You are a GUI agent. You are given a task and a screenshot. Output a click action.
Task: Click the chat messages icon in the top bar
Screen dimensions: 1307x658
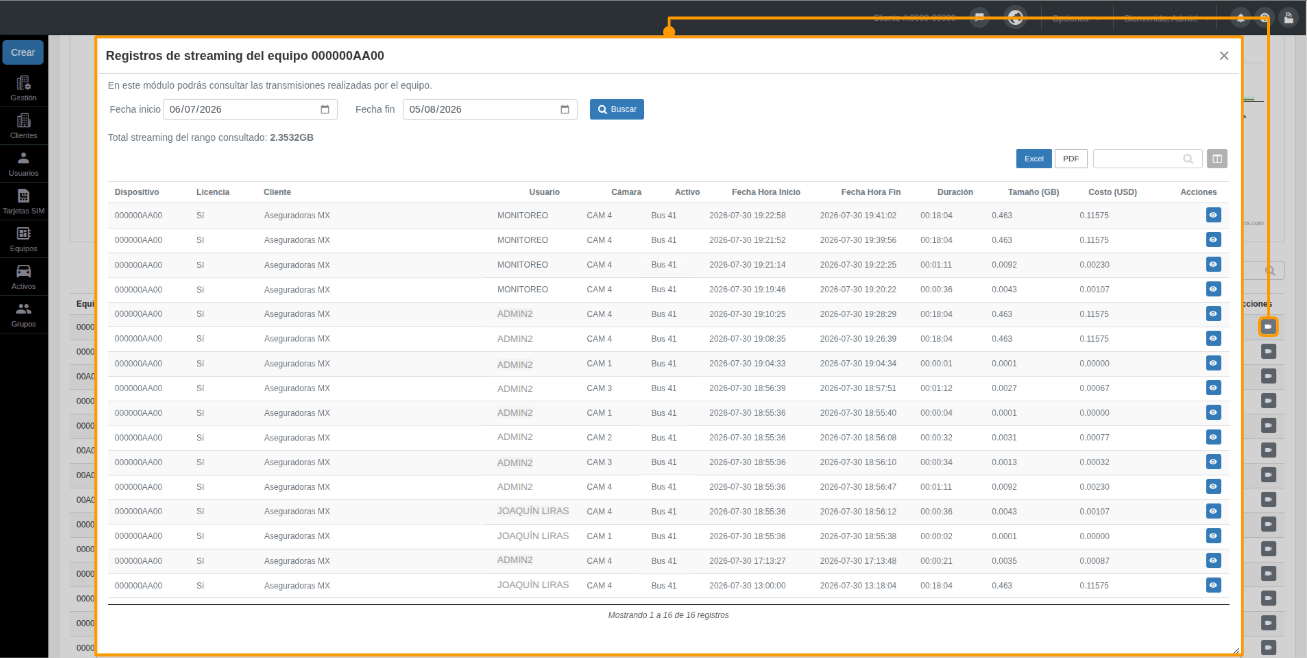(980, 17)
